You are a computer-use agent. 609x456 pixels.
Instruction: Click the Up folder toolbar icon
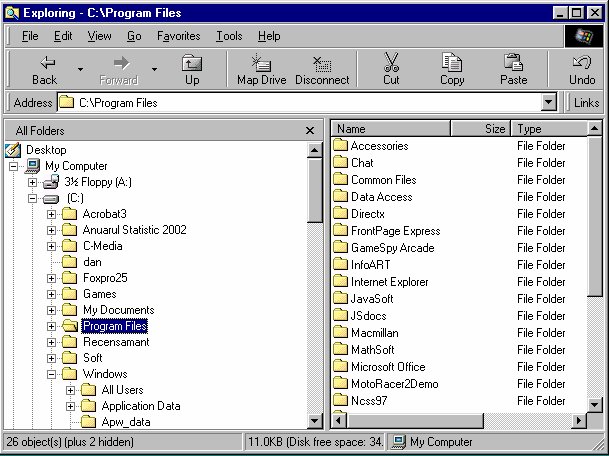[192, 63]
